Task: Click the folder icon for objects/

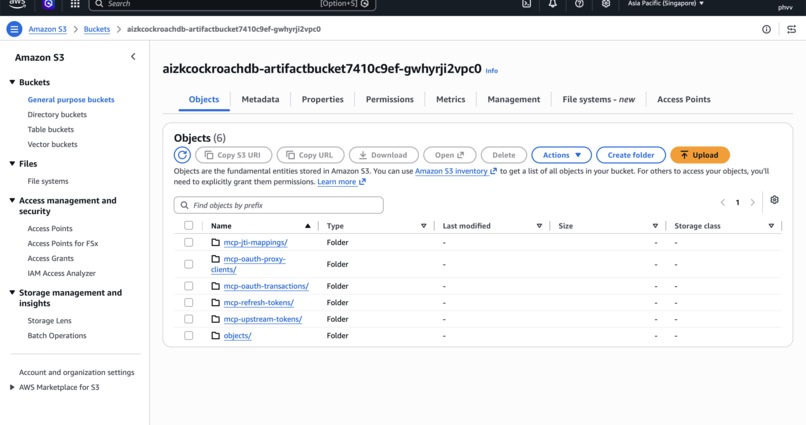Action: 215,336
